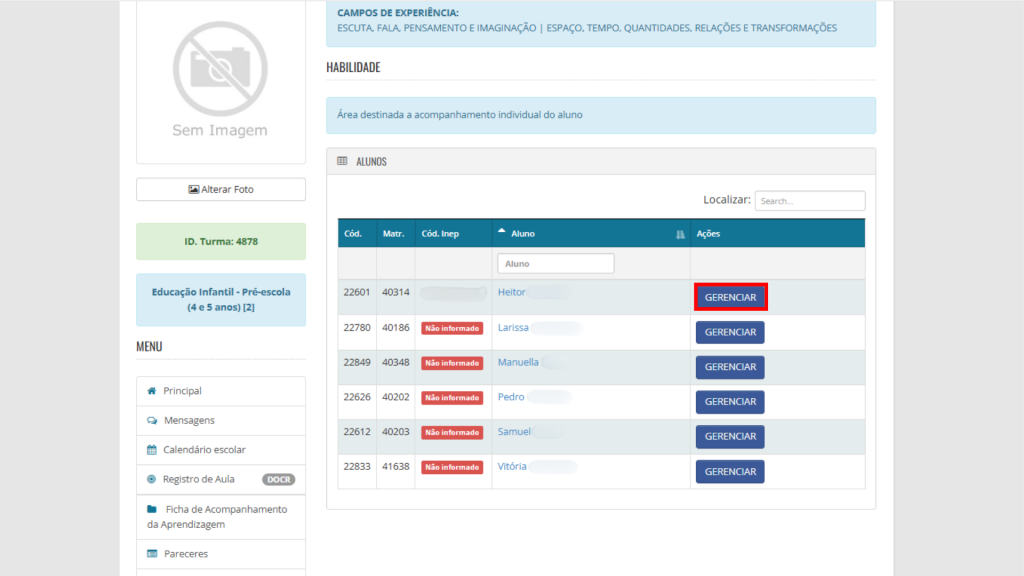This screenshot has width=1024, height=576.
Task: Click the table icon in Alunos panel header
Action: tap(342, 161)
